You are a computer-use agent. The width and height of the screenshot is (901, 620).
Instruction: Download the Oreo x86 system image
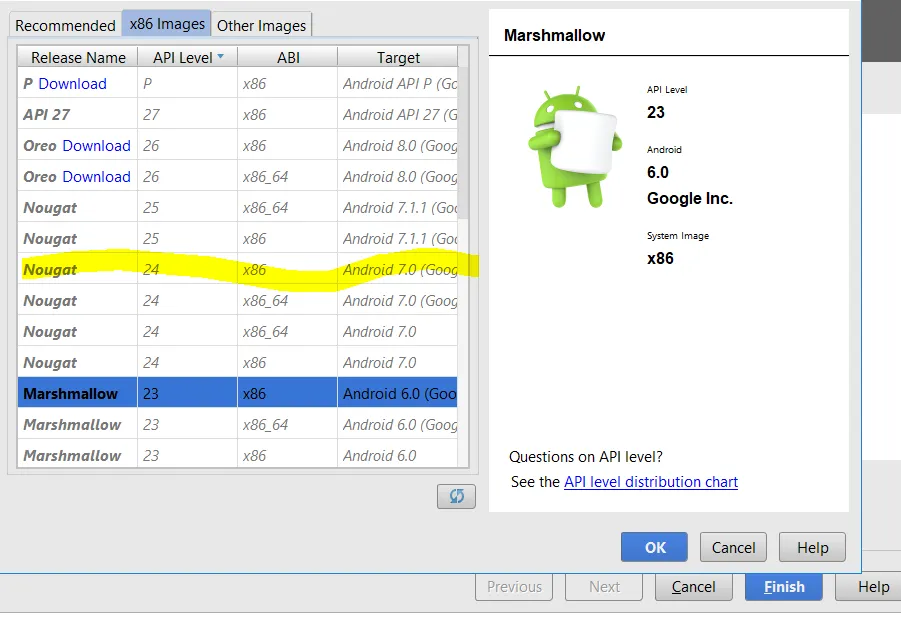(97, 146)
